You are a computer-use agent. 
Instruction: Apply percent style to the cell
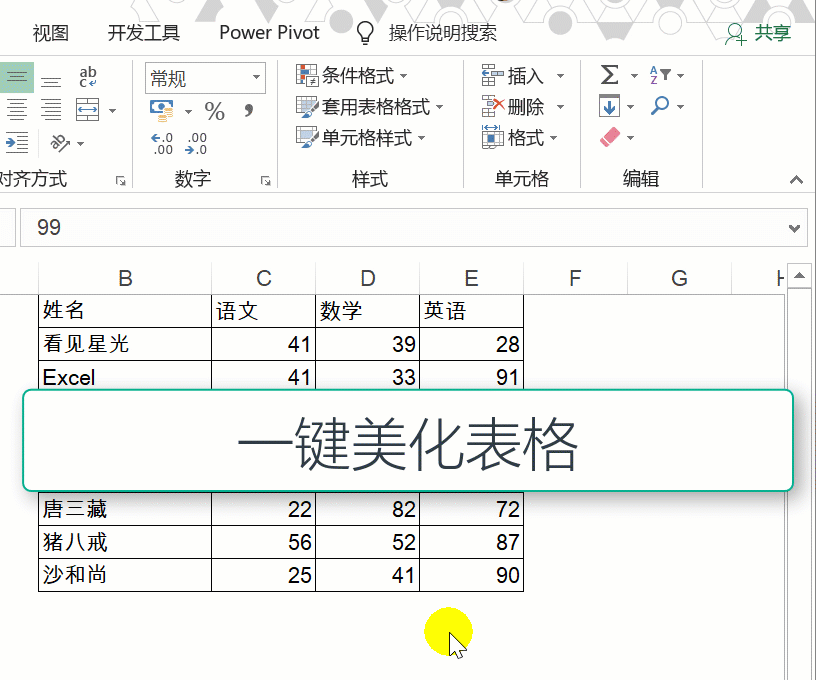[x=214, y=110]
